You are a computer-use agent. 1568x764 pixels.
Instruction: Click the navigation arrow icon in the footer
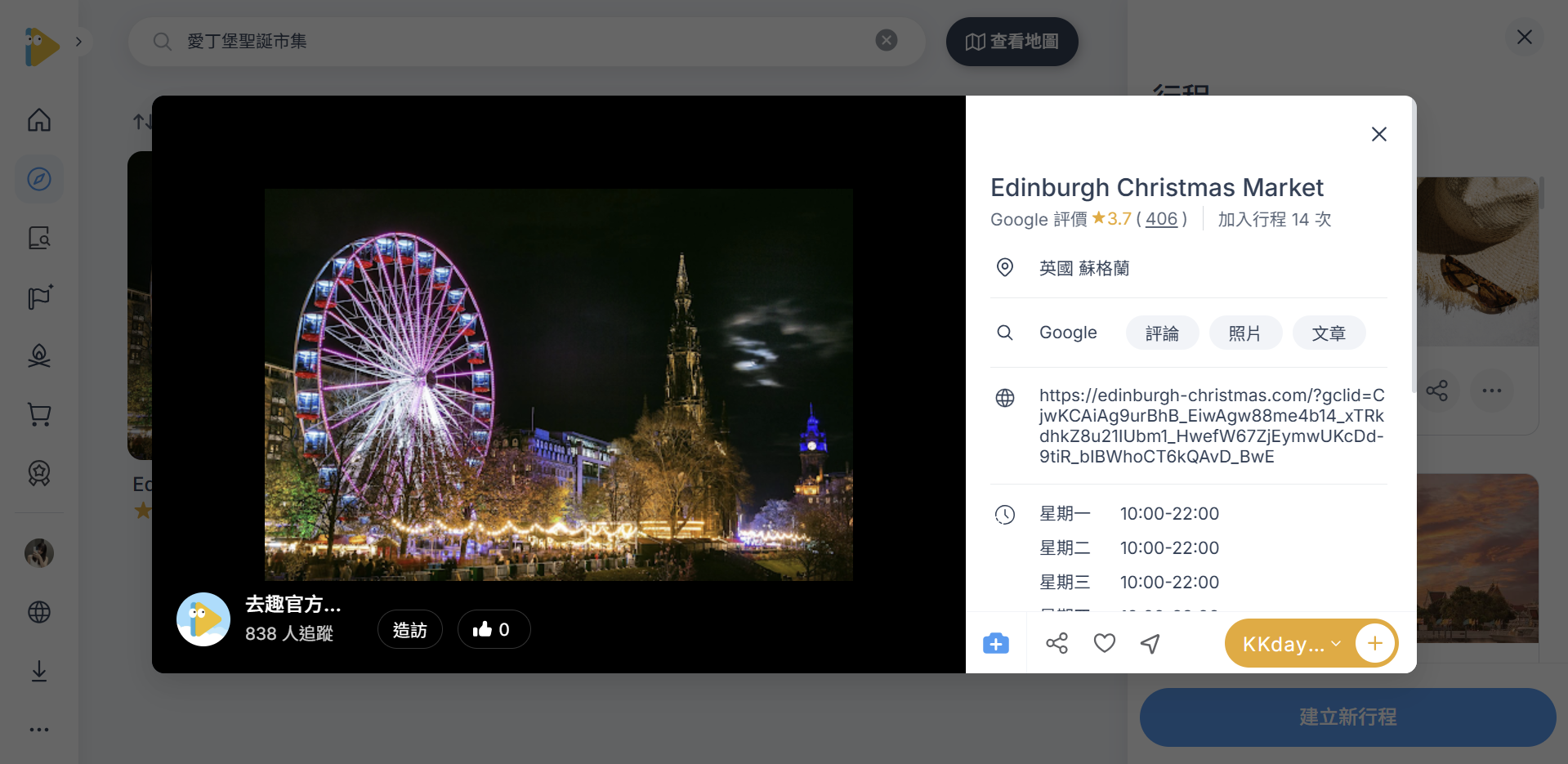[1150, 643]
